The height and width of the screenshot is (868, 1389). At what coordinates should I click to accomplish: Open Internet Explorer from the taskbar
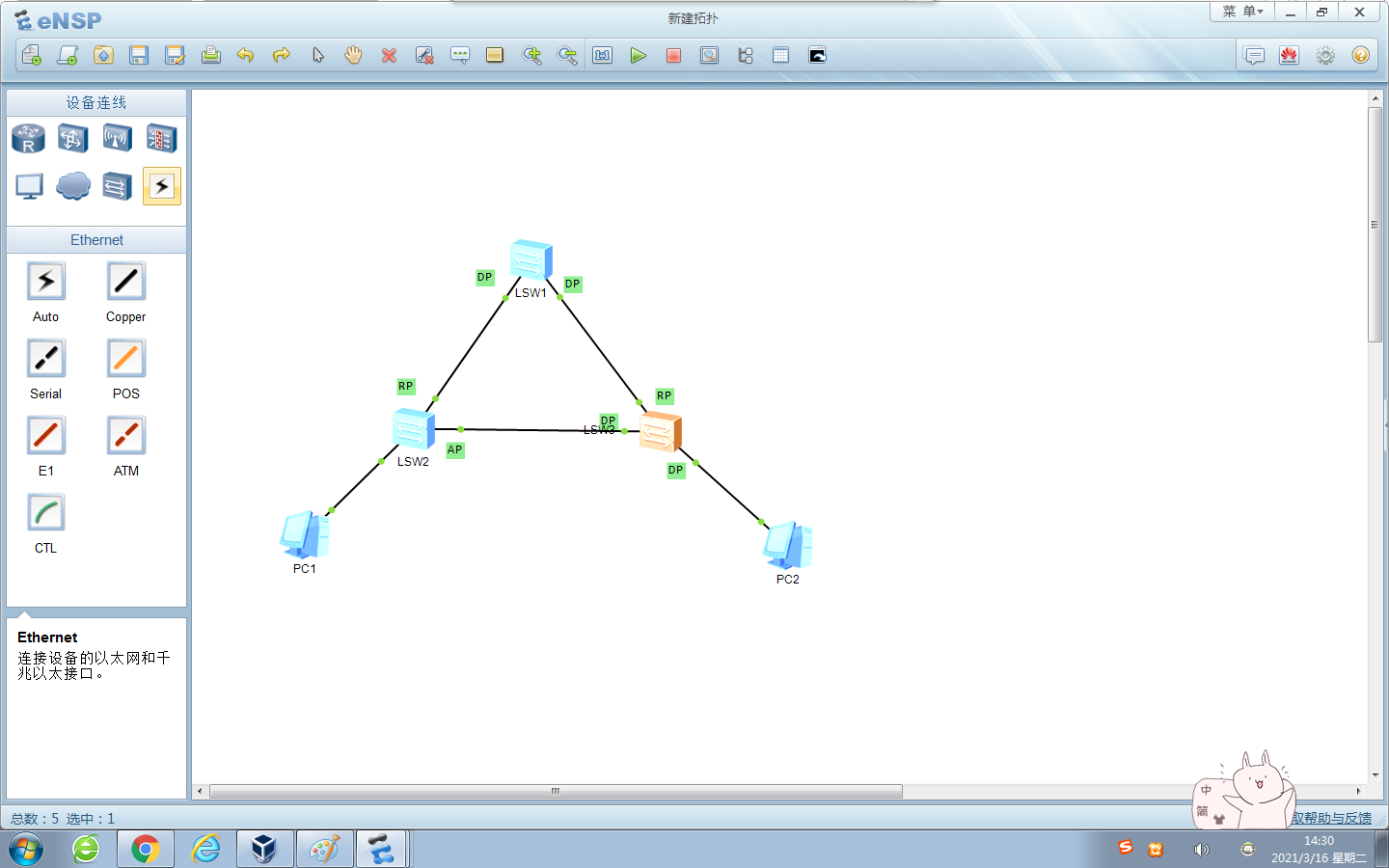click(x=205, y=850)
